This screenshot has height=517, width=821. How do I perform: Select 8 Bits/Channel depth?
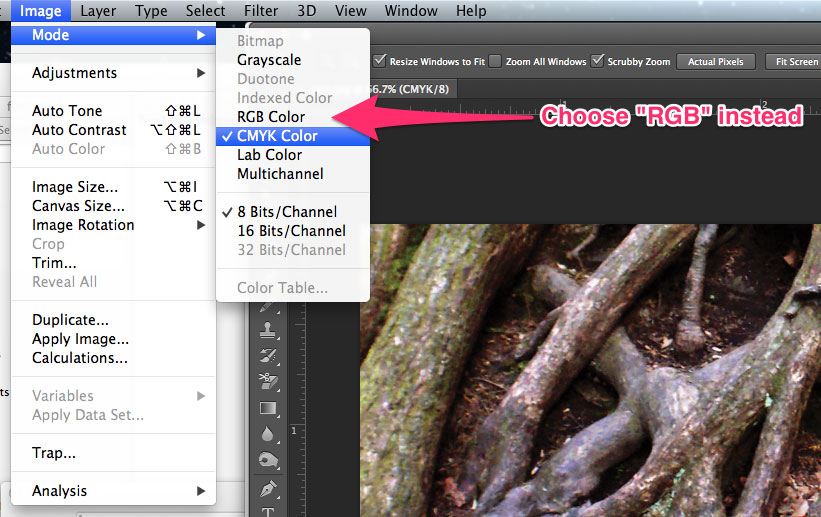[293, 212]
